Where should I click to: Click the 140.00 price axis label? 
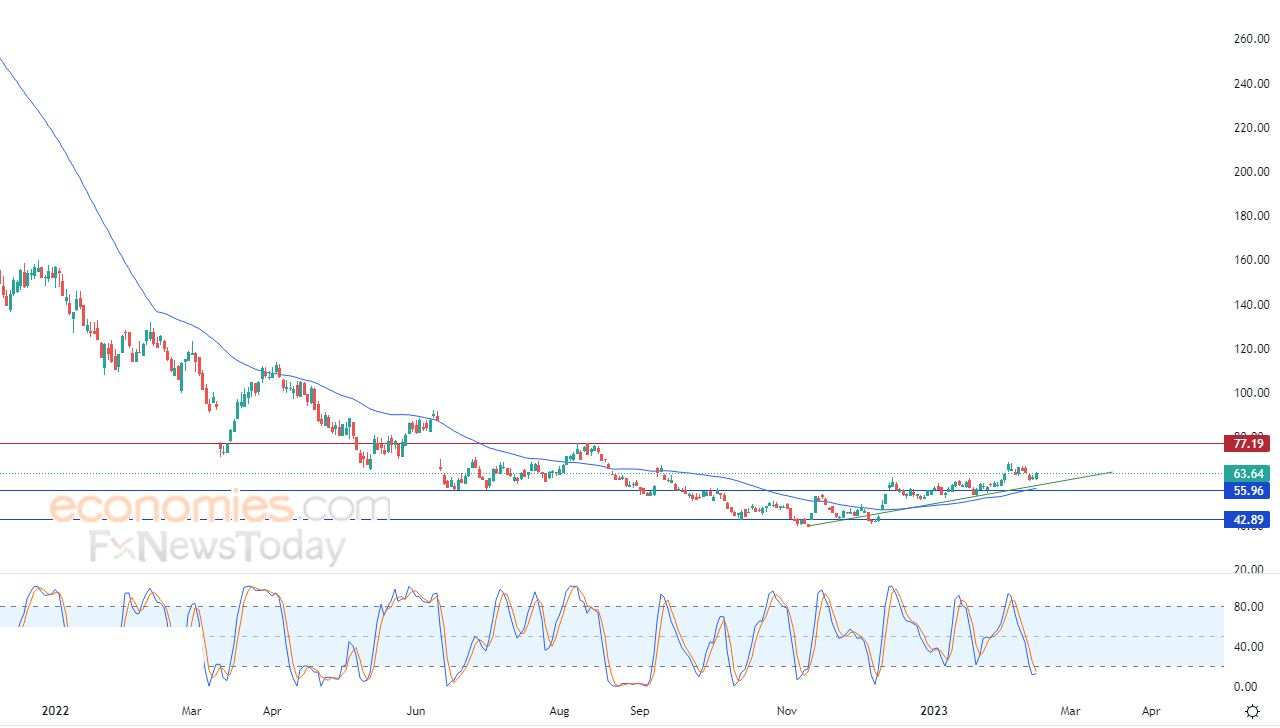click(1251, 304)
